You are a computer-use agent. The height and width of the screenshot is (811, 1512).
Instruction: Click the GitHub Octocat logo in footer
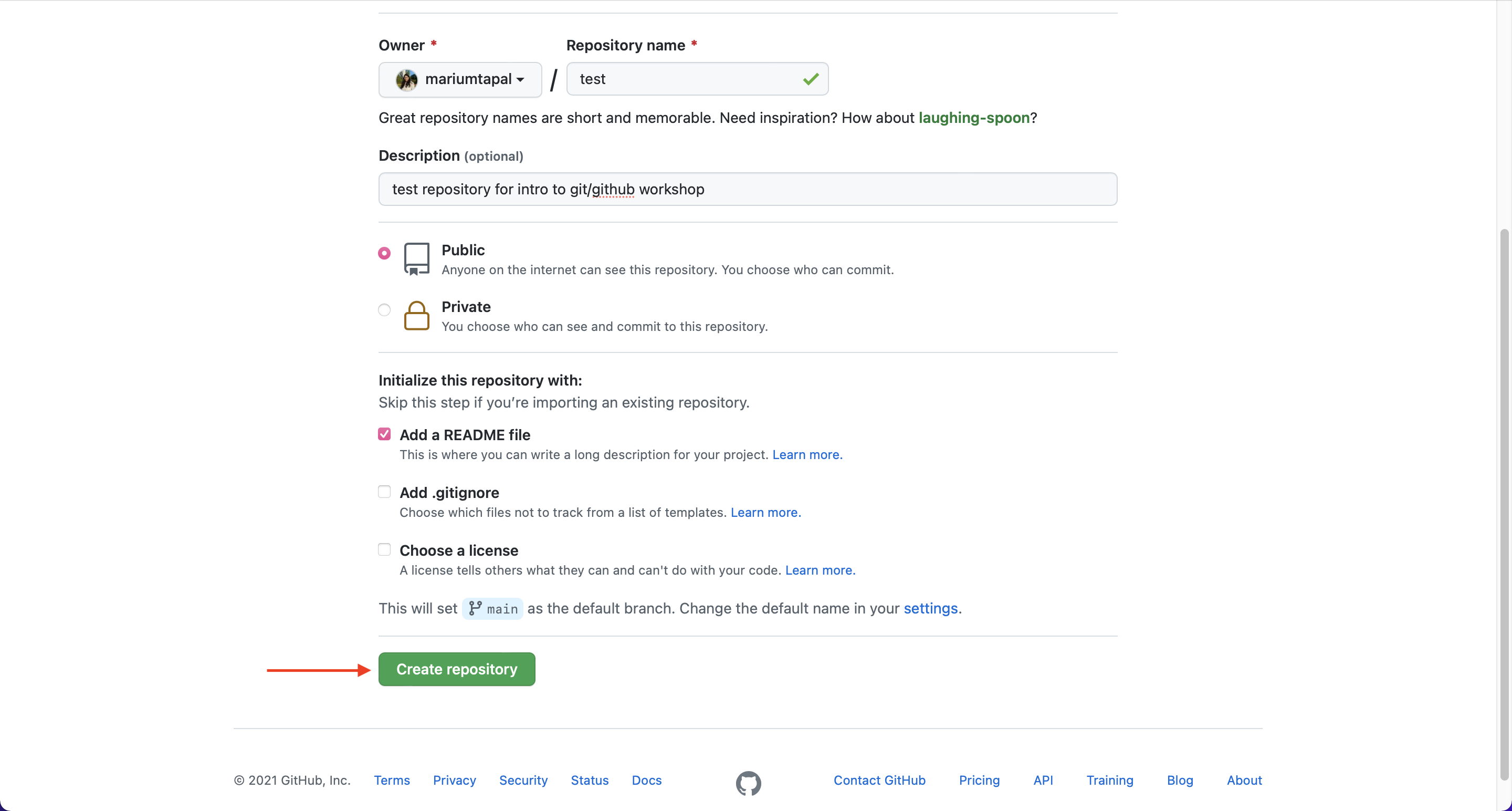(x=748, y=783)
